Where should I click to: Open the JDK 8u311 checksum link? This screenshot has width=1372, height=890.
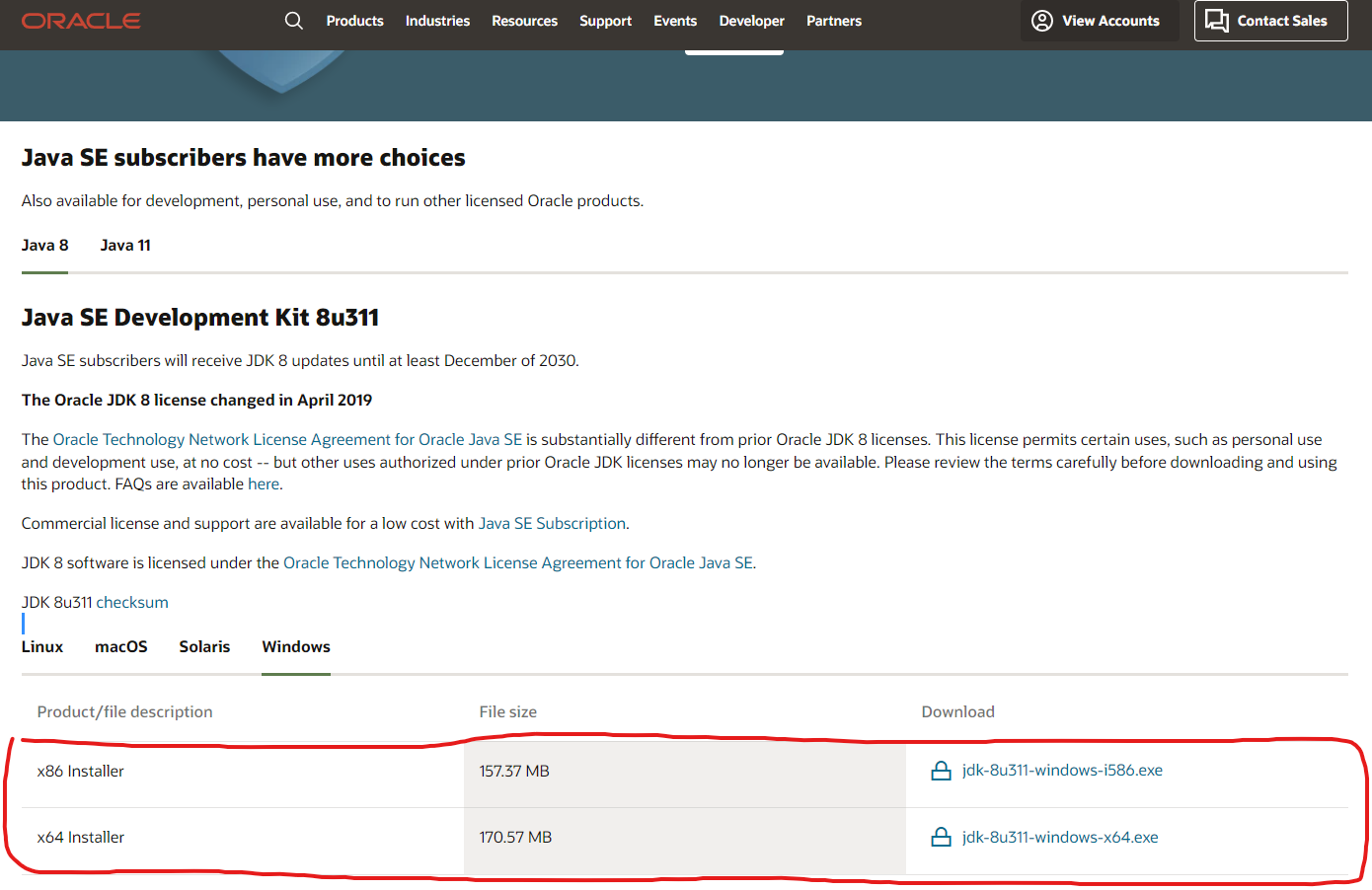132,603
